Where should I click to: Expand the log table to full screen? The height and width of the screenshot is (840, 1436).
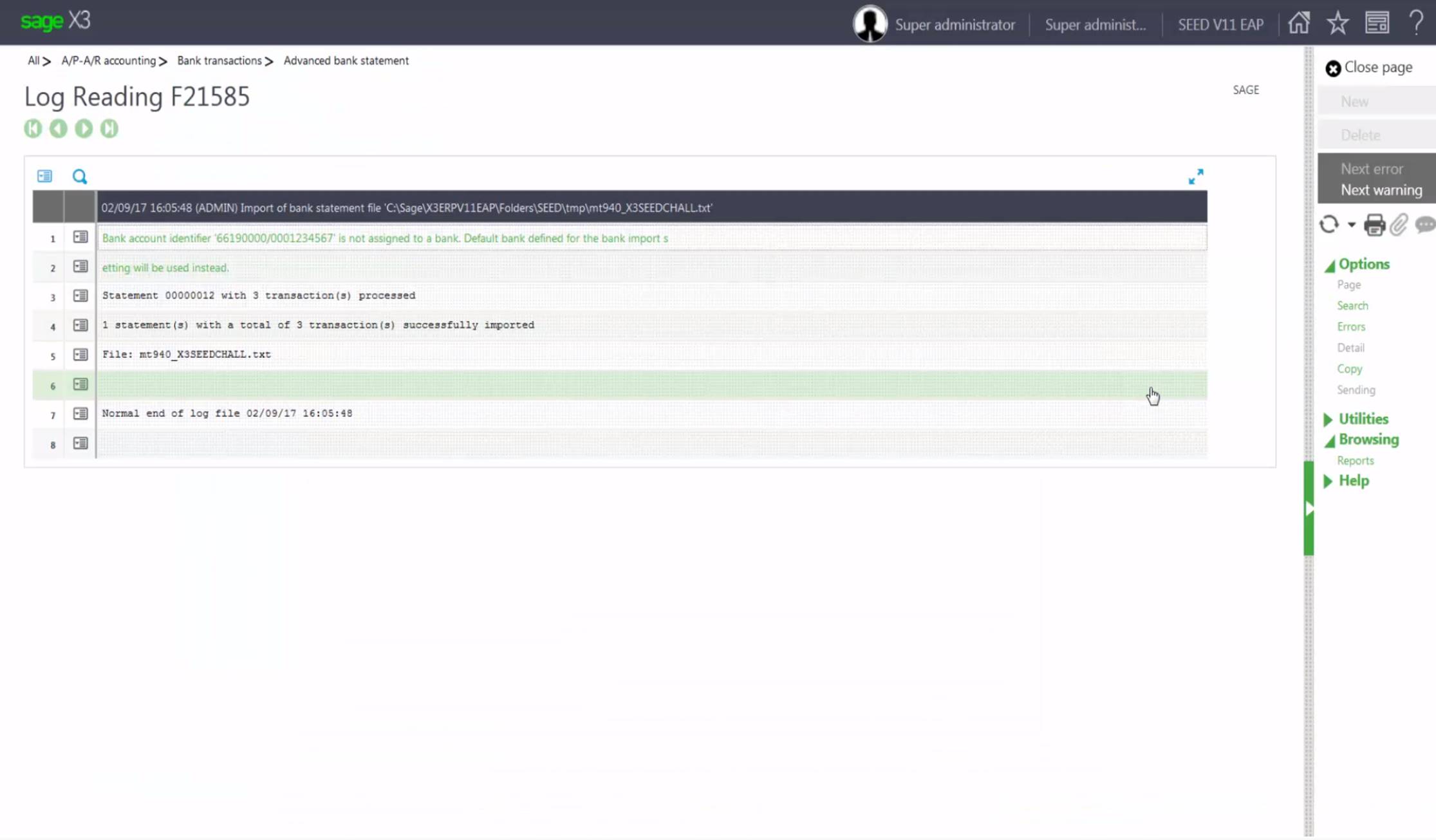click(1197, 176)
